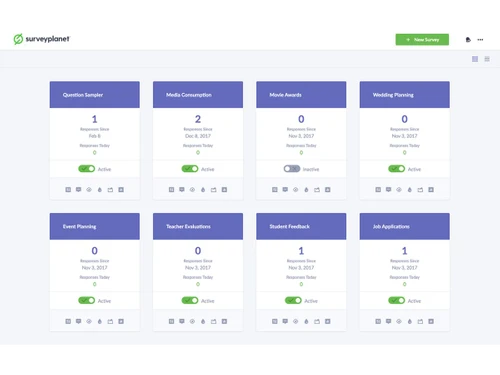The height and width of the screenshot is (375, 500).
Task: Click Movie Awards' share folder icon
Action: point(317,190)
